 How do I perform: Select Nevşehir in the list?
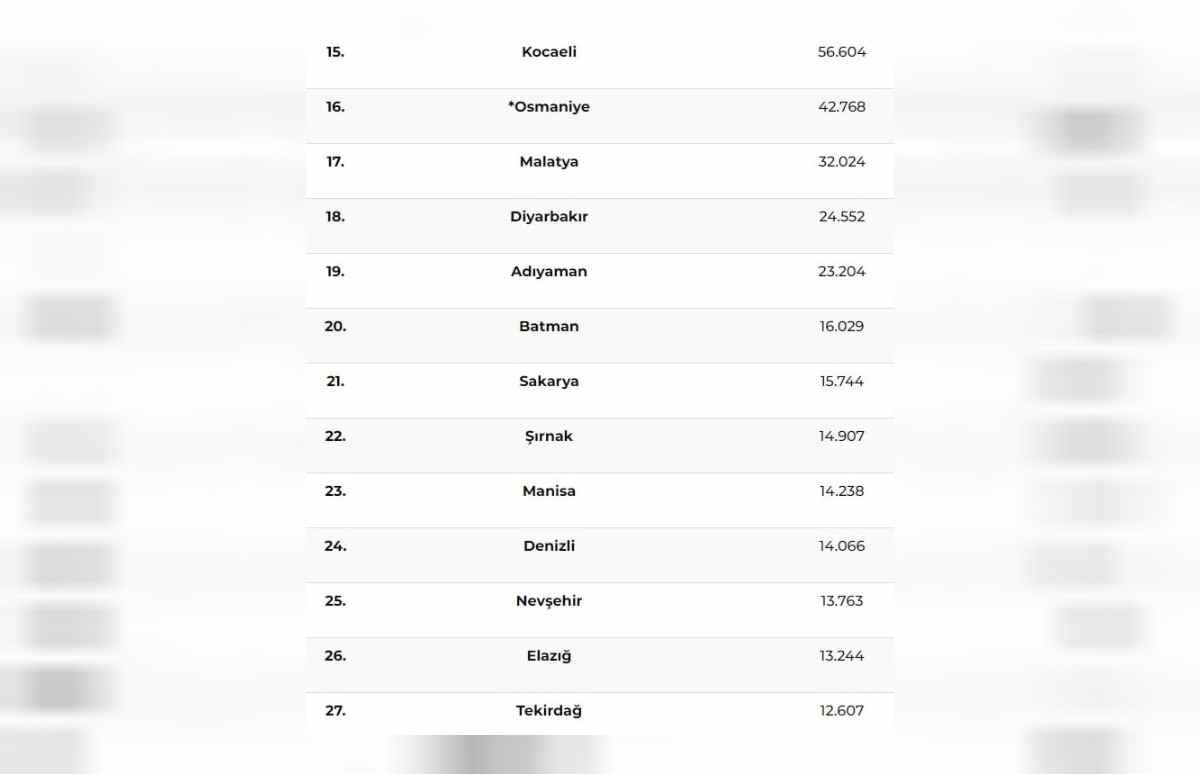point(549,602)
